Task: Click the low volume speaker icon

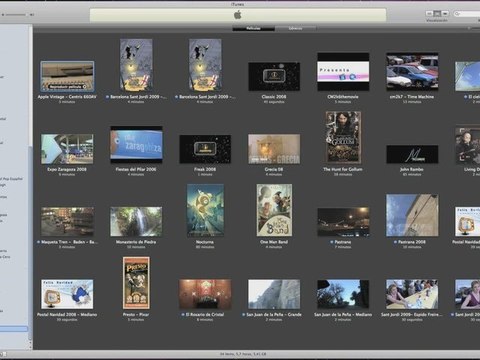Action: coord(3,15)
